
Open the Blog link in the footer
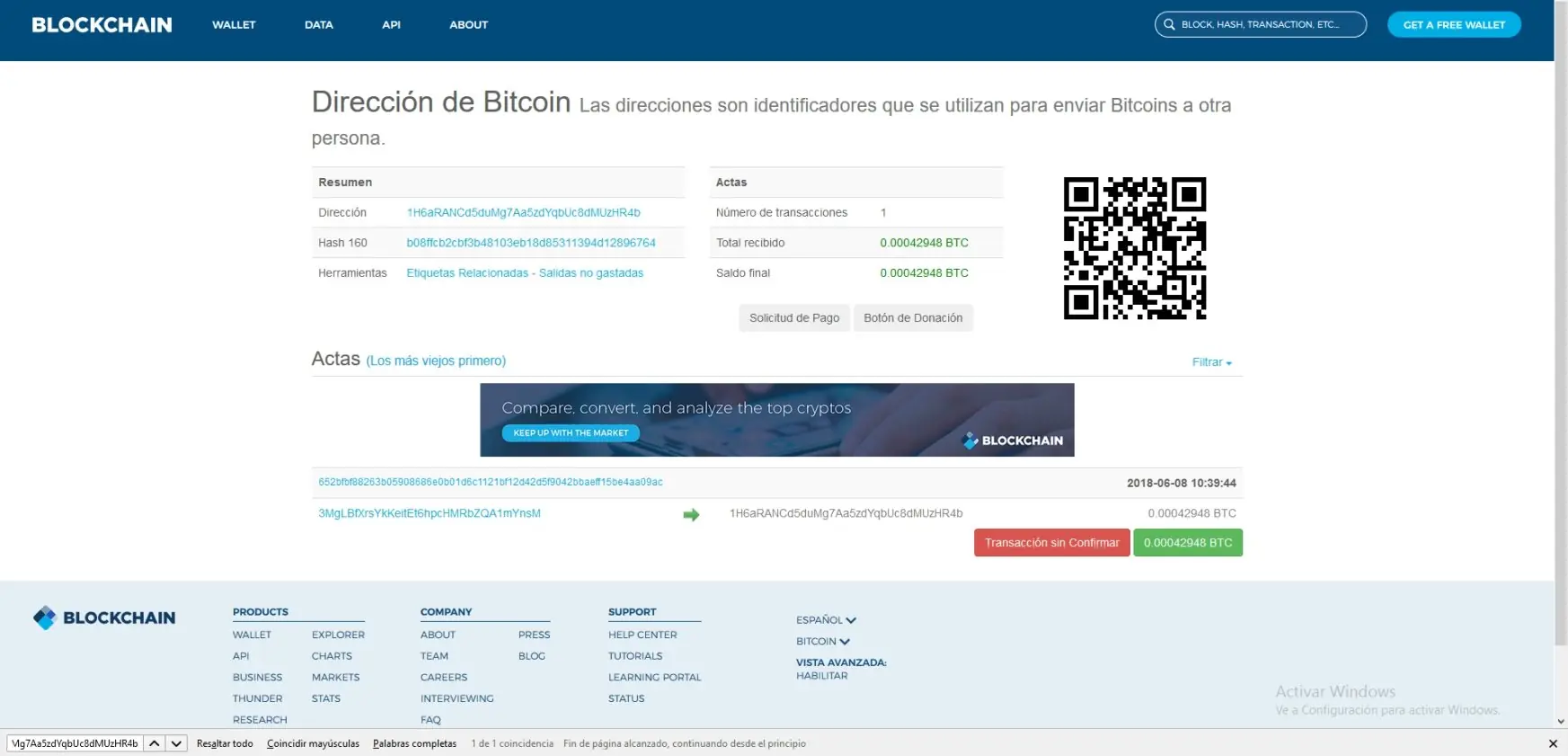click(532, 656)
